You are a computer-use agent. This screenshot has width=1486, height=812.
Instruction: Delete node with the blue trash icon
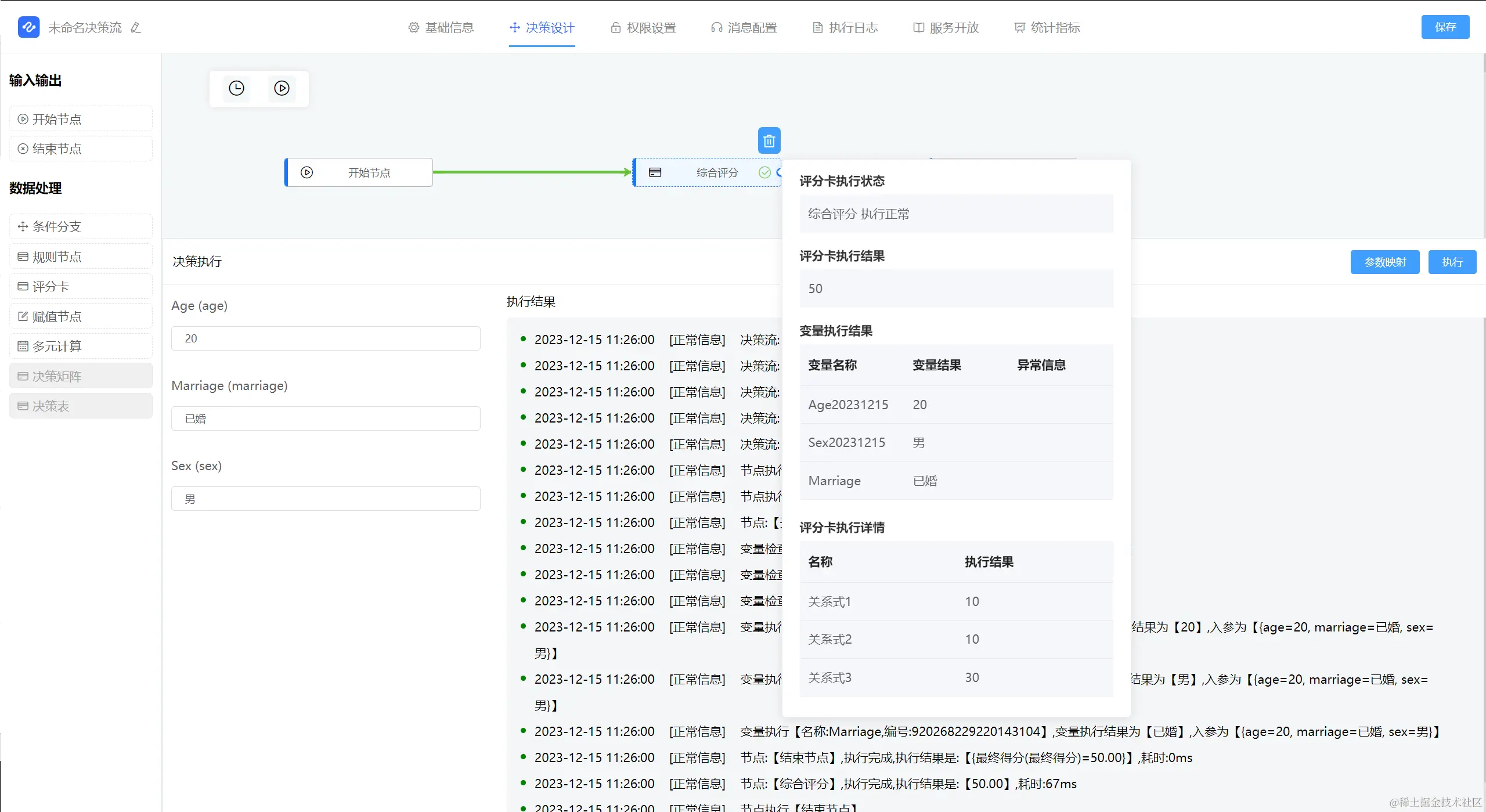click(x=769, y=140)
